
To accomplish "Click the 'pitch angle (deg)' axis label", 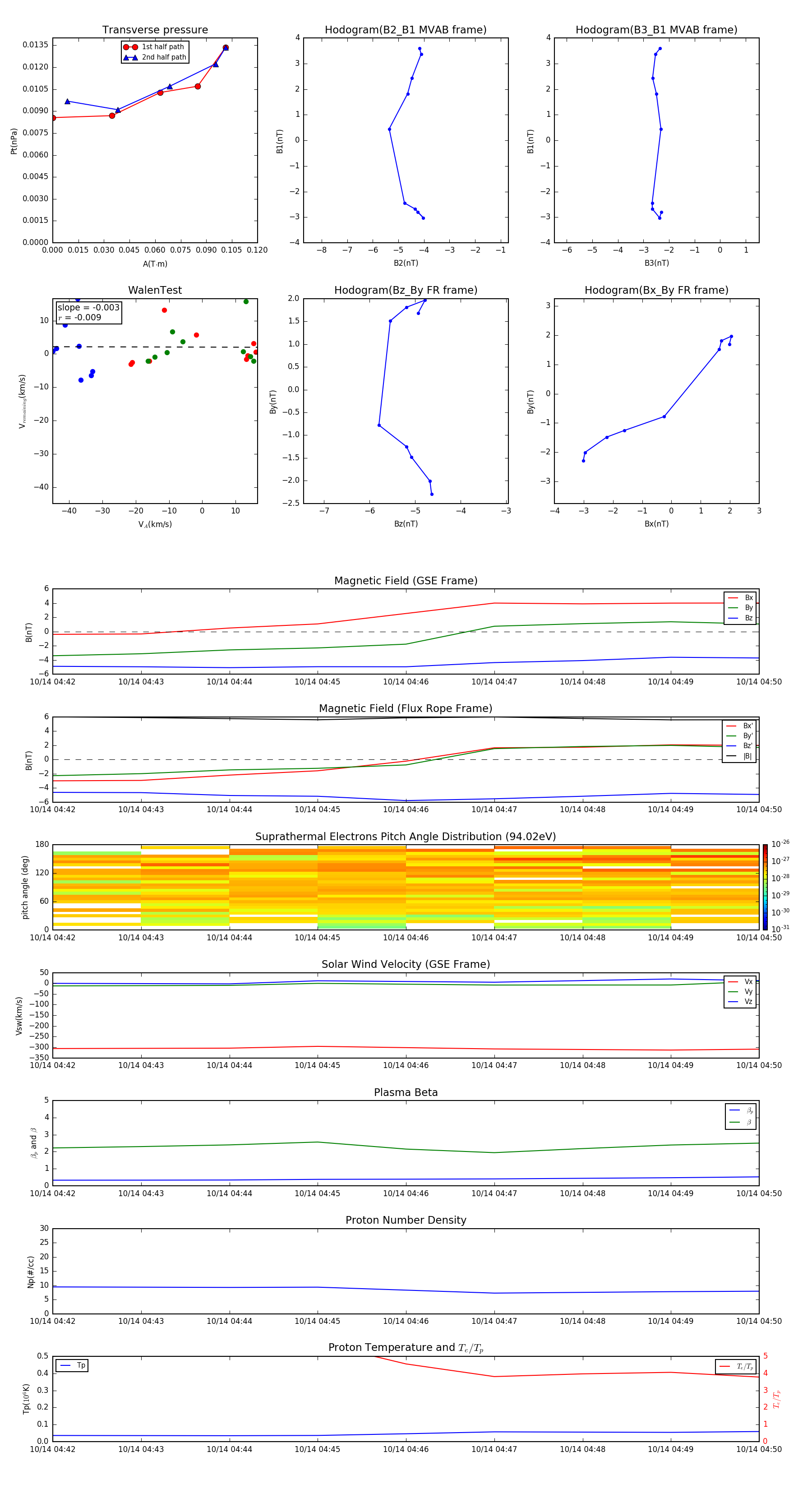I will coord(25,887).
